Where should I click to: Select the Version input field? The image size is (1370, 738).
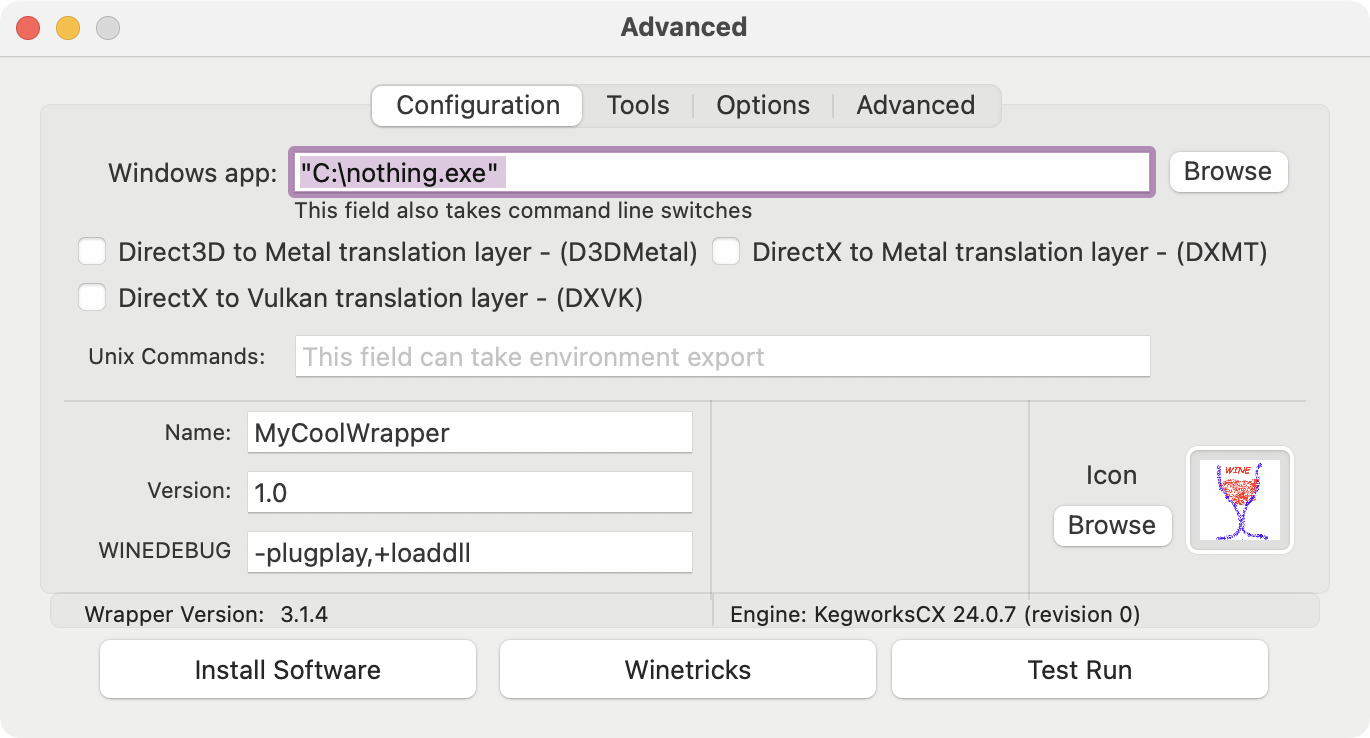[x=469, y=492]
